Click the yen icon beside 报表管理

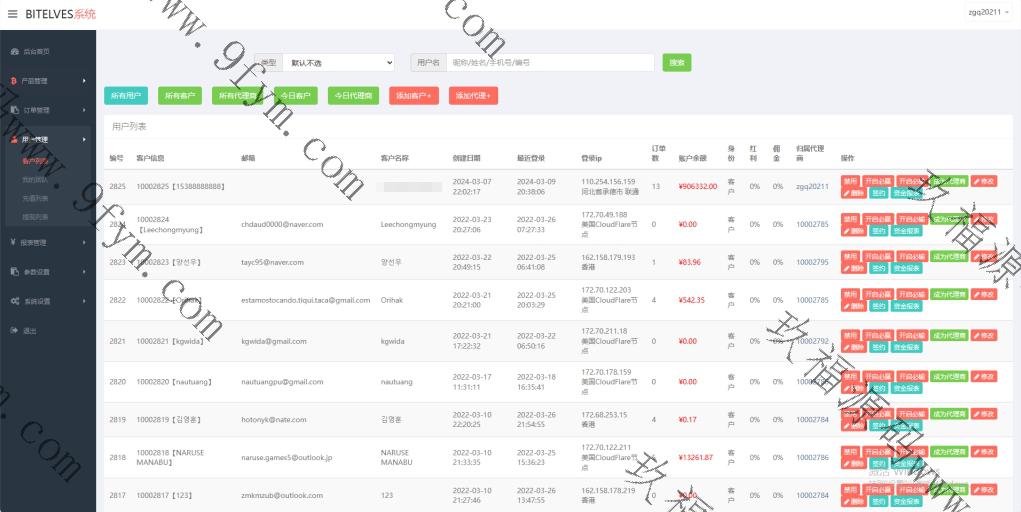click(x=14, y=242)
